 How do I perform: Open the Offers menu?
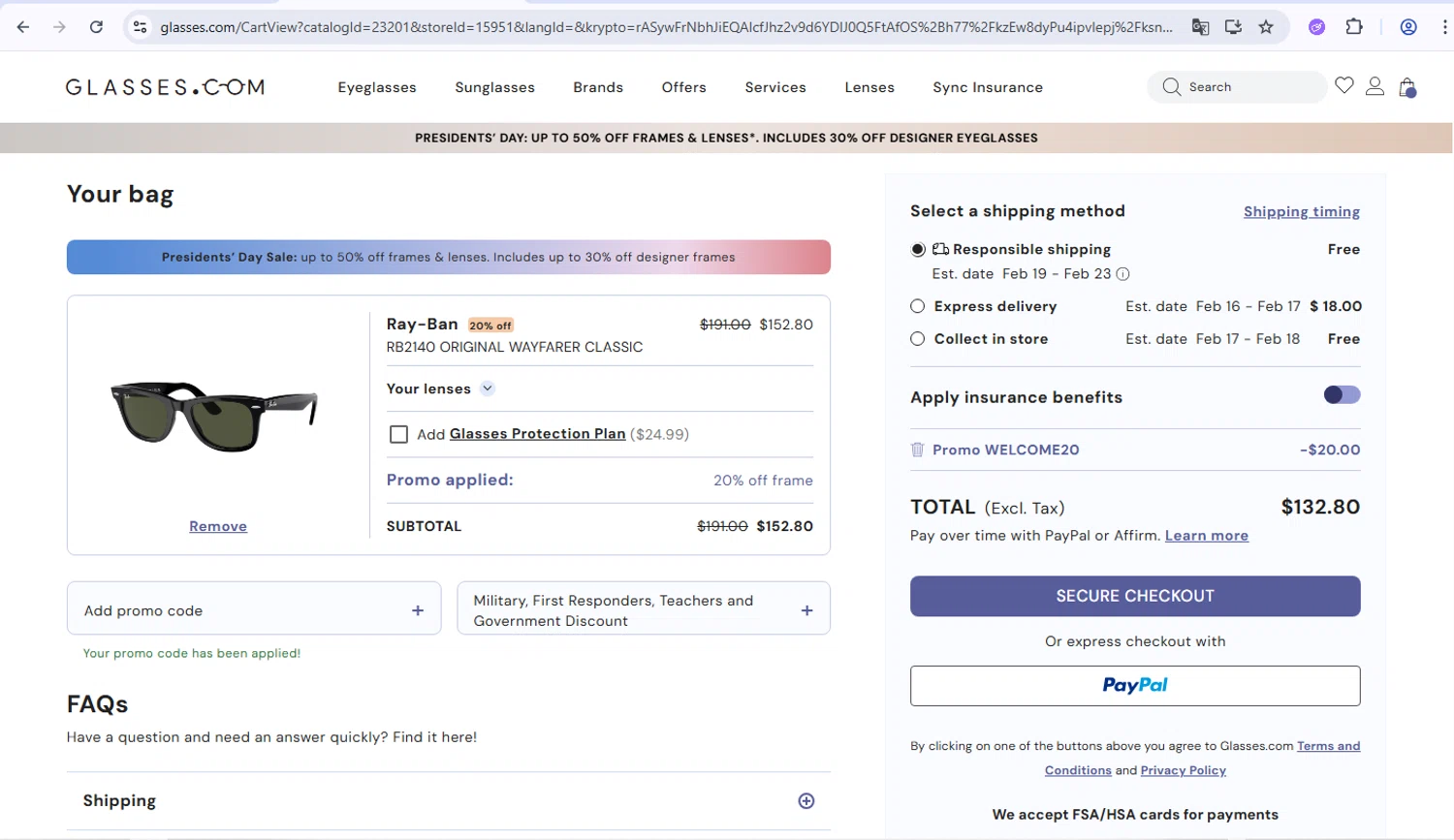tap(683, 87)
